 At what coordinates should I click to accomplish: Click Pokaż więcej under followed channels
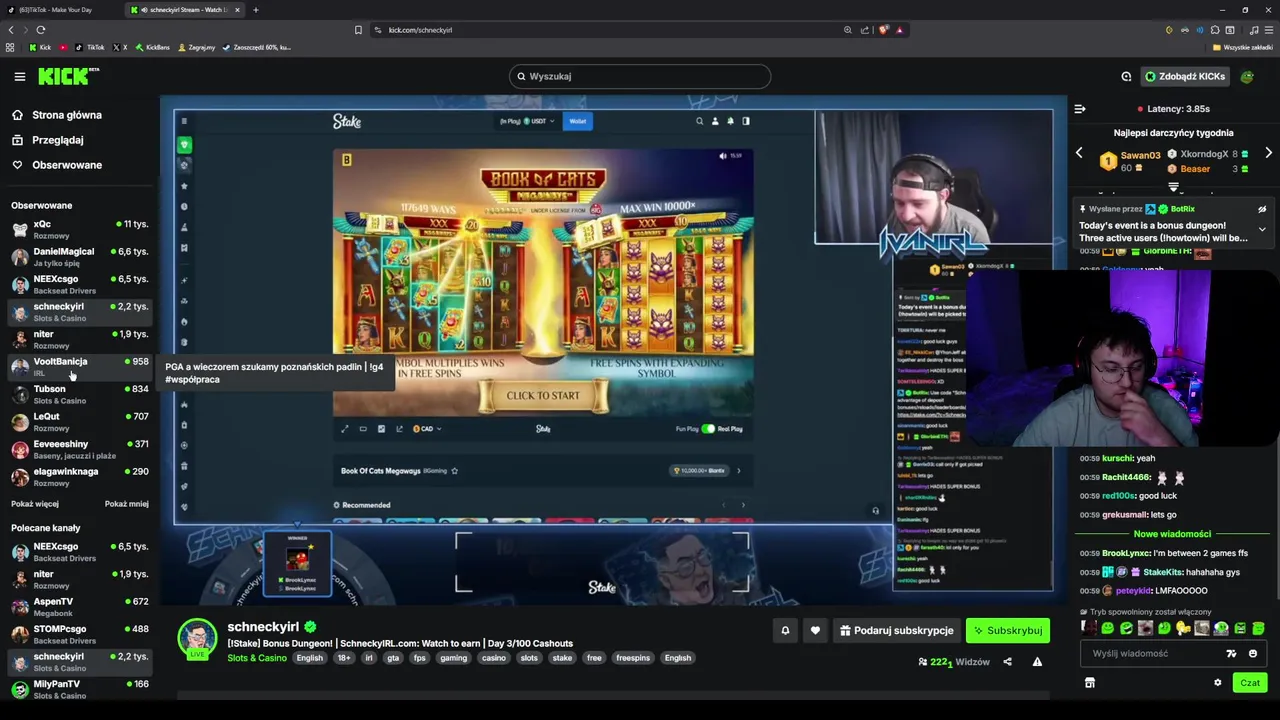tap(35, 504)
